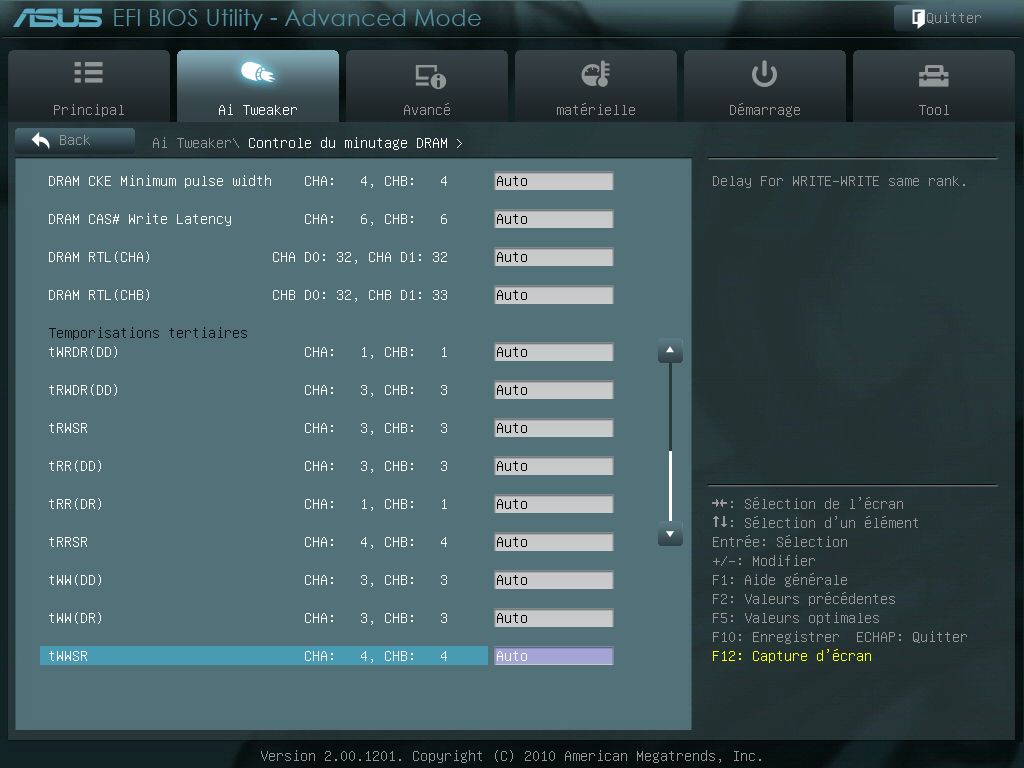Select the tRRSR Auto value field
The height and width of the screenshot is (768, 1024).
(553, 542)
